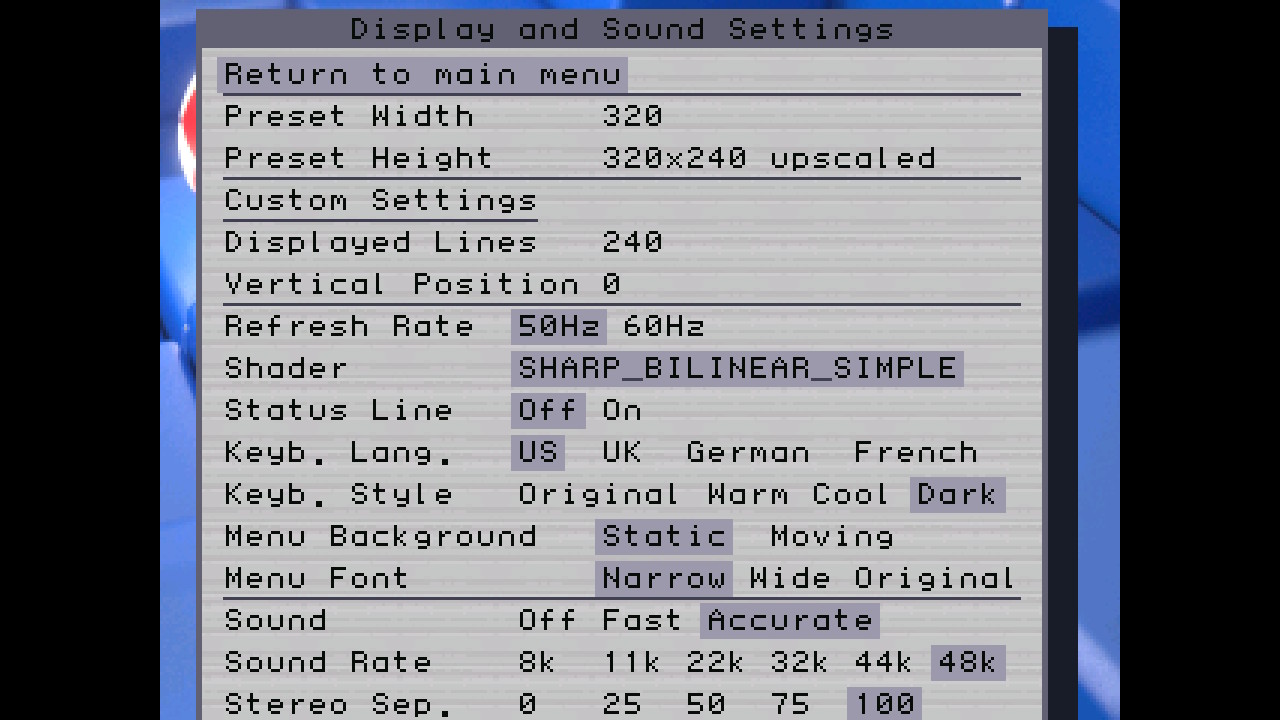Viewport: 1280px width, 720px height.
Task: Set Stereo Separation to 0
Action: [527, 704]
